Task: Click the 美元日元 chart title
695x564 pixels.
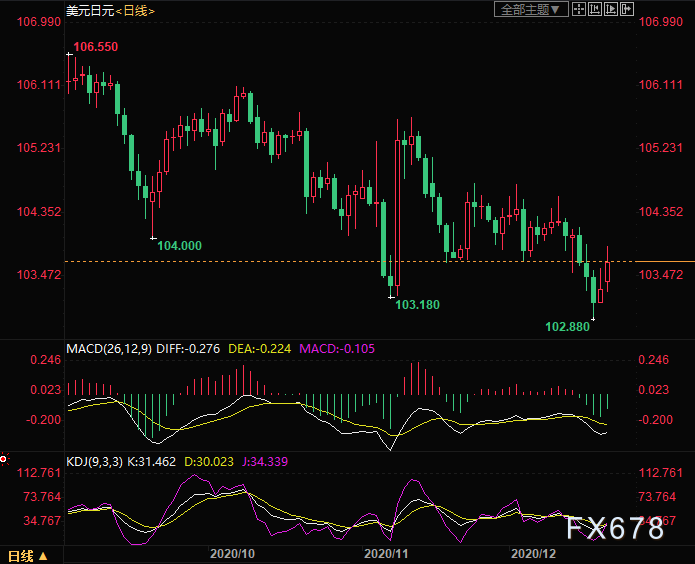Action: 88,11
